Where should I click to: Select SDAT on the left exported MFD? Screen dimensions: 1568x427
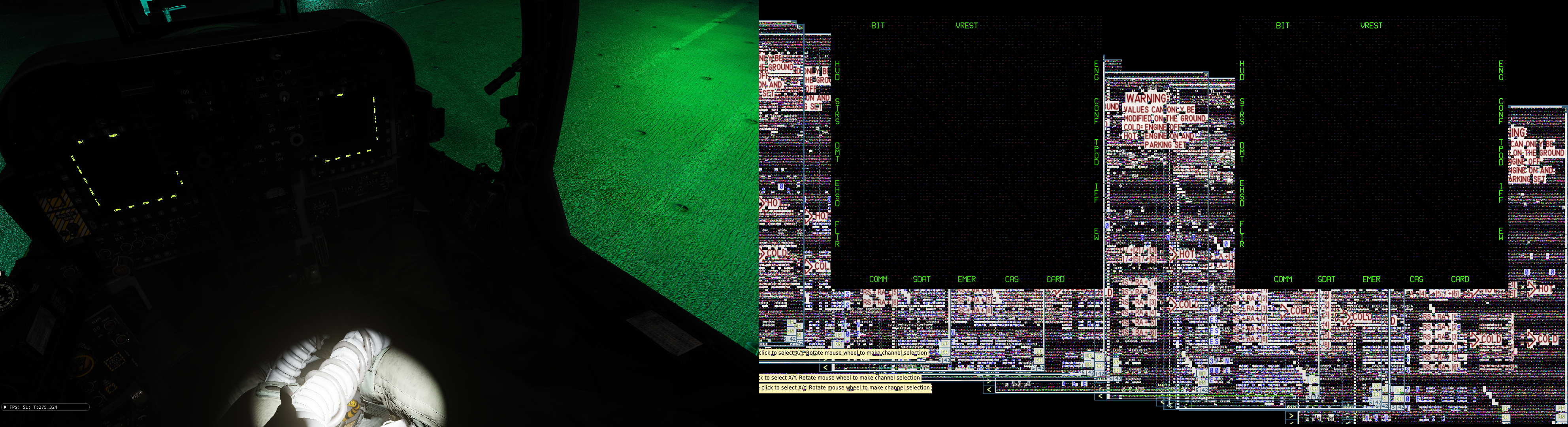coord(922,279)
